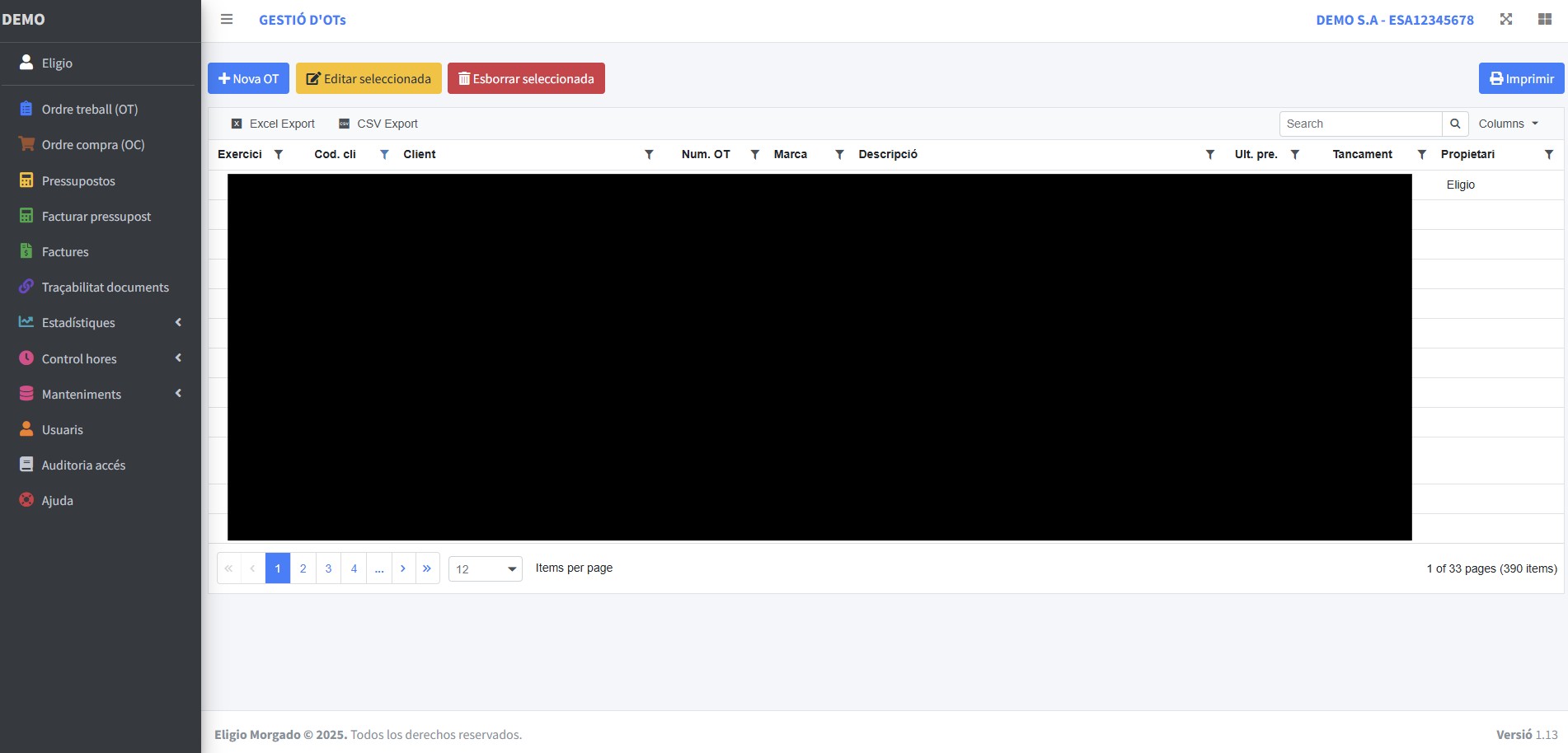The height and width of the screenshot is (753, 1568).
Task: Click the Exercici column filter icon
Action: [279, 154]
